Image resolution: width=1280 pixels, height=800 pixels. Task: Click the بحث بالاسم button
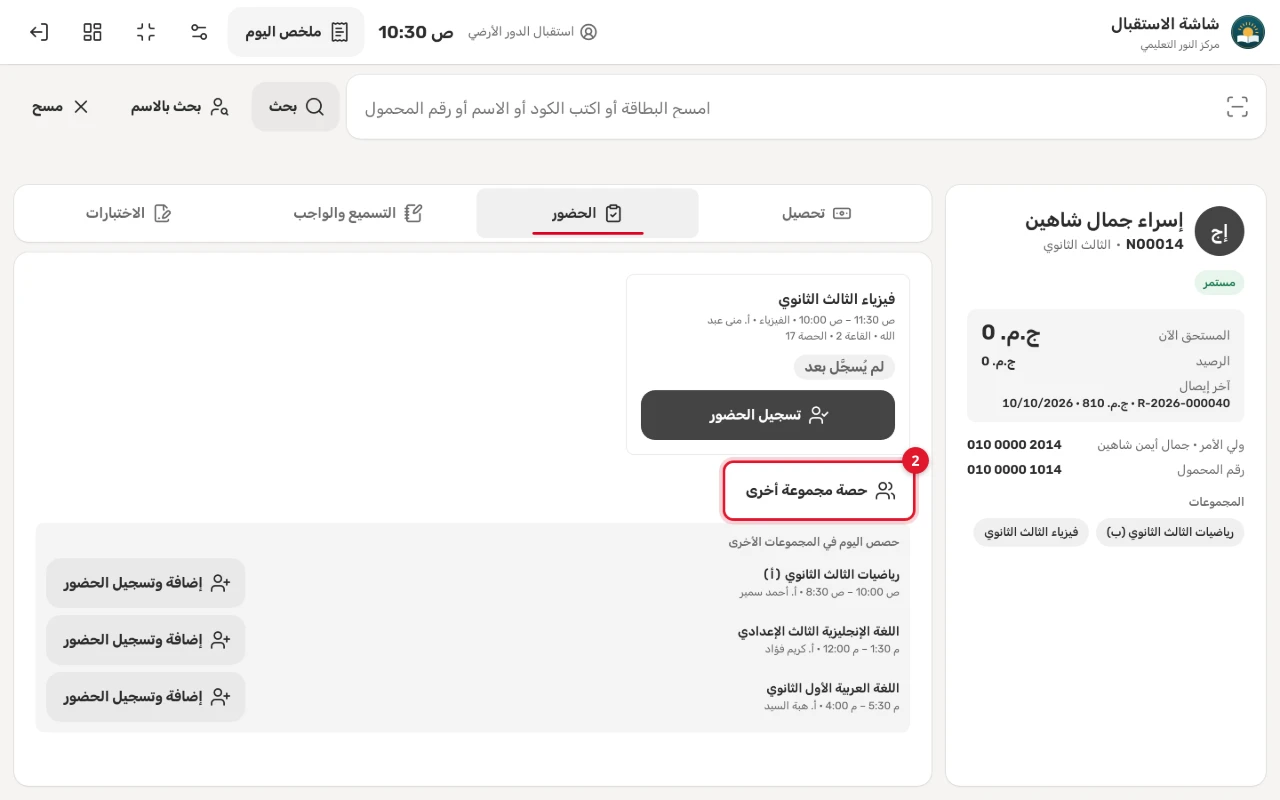coord(180,107)
